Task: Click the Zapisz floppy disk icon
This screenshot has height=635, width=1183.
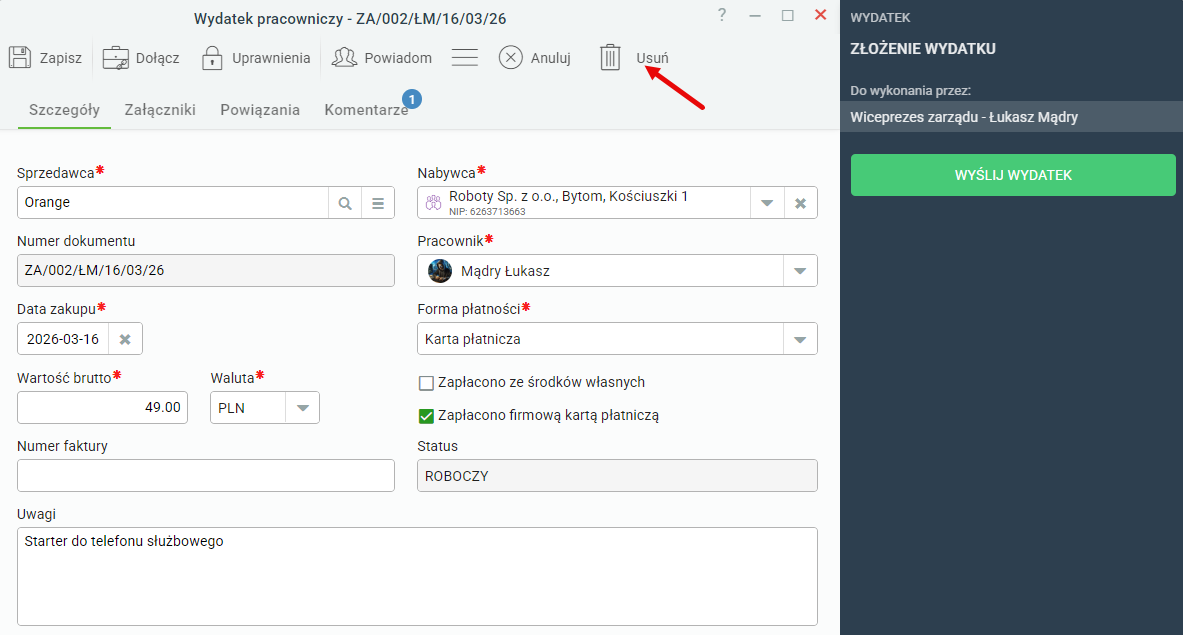Action: (x=20, y=58)
